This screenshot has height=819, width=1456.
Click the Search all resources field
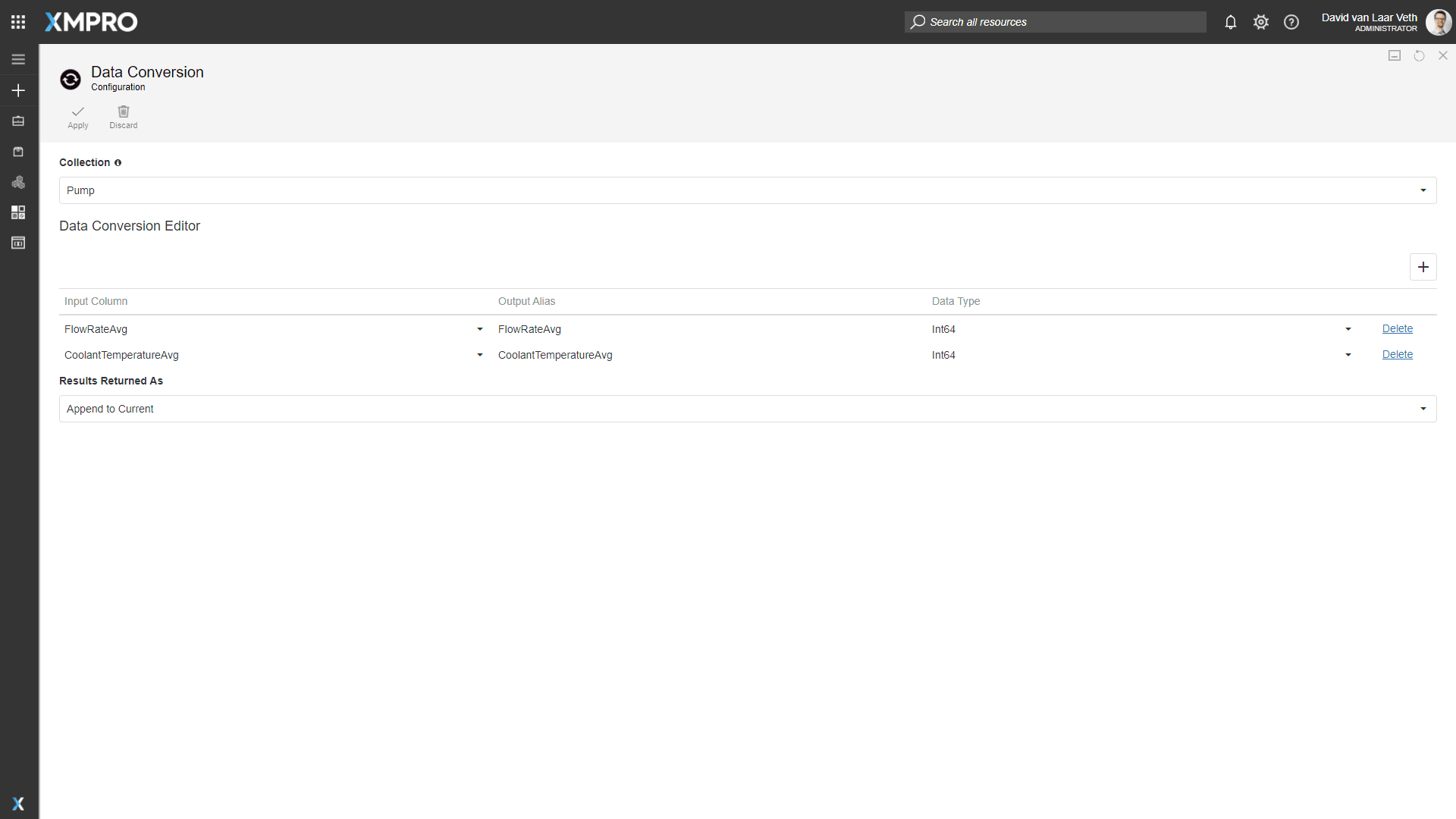1055,22
